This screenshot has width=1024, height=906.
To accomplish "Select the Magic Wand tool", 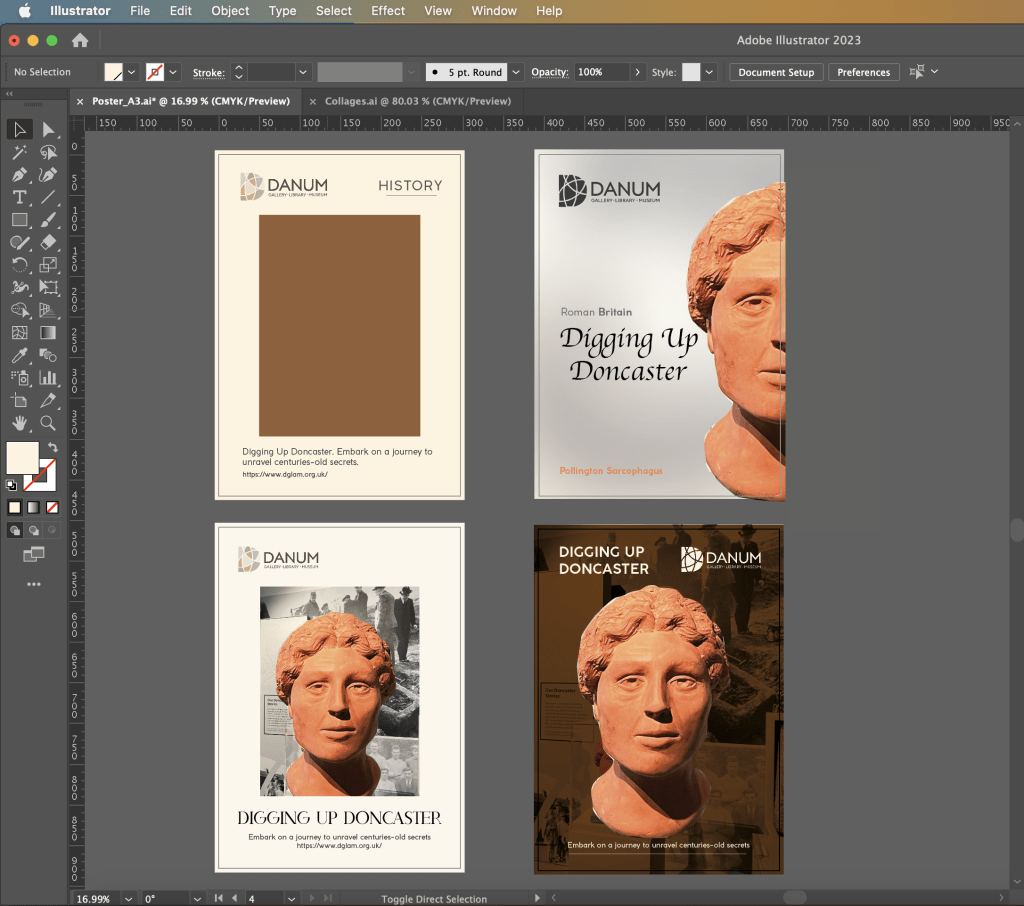I will pyautogui.click(x=19, y=152).
